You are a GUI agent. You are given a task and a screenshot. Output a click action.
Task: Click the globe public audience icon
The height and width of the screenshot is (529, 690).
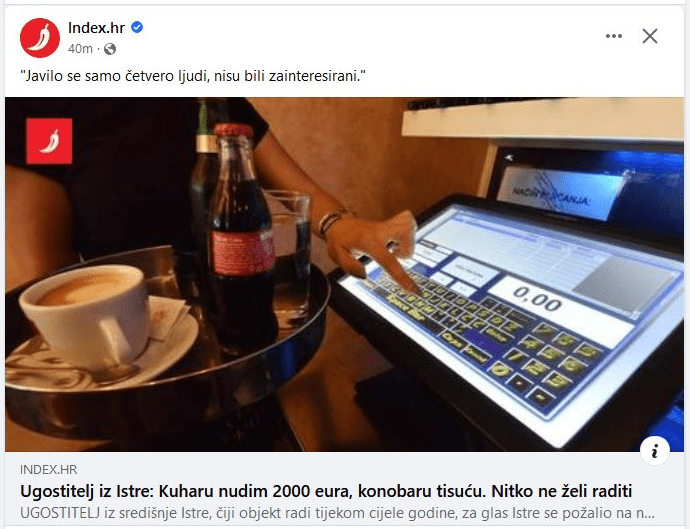[110, 49]
